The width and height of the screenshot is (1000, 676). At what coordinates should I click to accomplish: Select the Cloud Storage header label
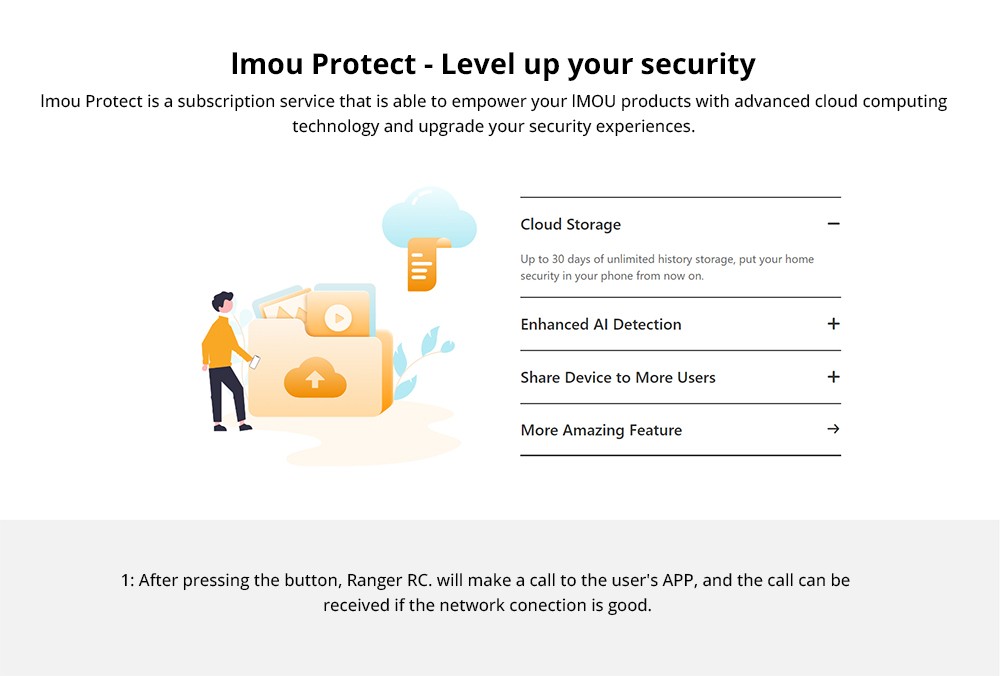tap(570, 224)
